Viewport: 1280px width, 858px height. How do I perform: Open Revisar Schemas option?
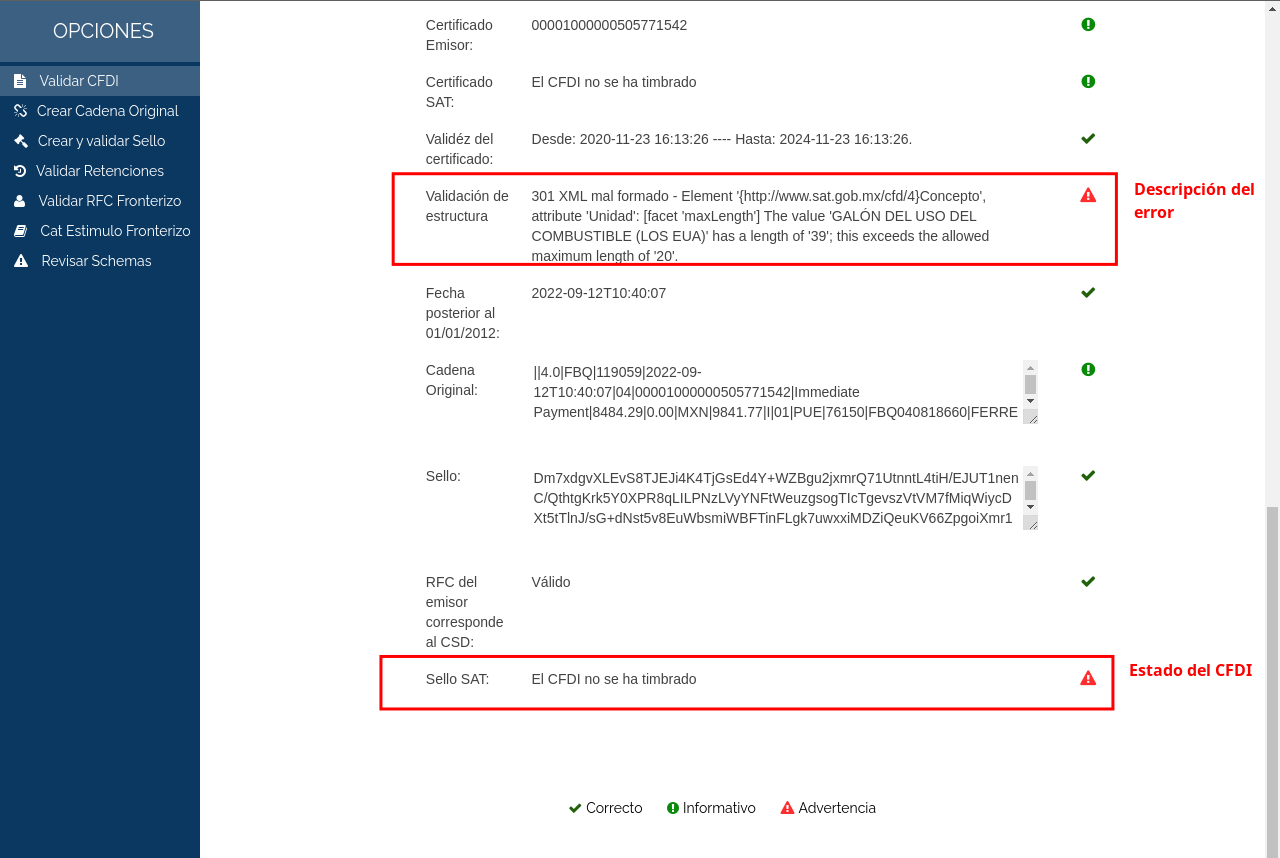(100, 261)
